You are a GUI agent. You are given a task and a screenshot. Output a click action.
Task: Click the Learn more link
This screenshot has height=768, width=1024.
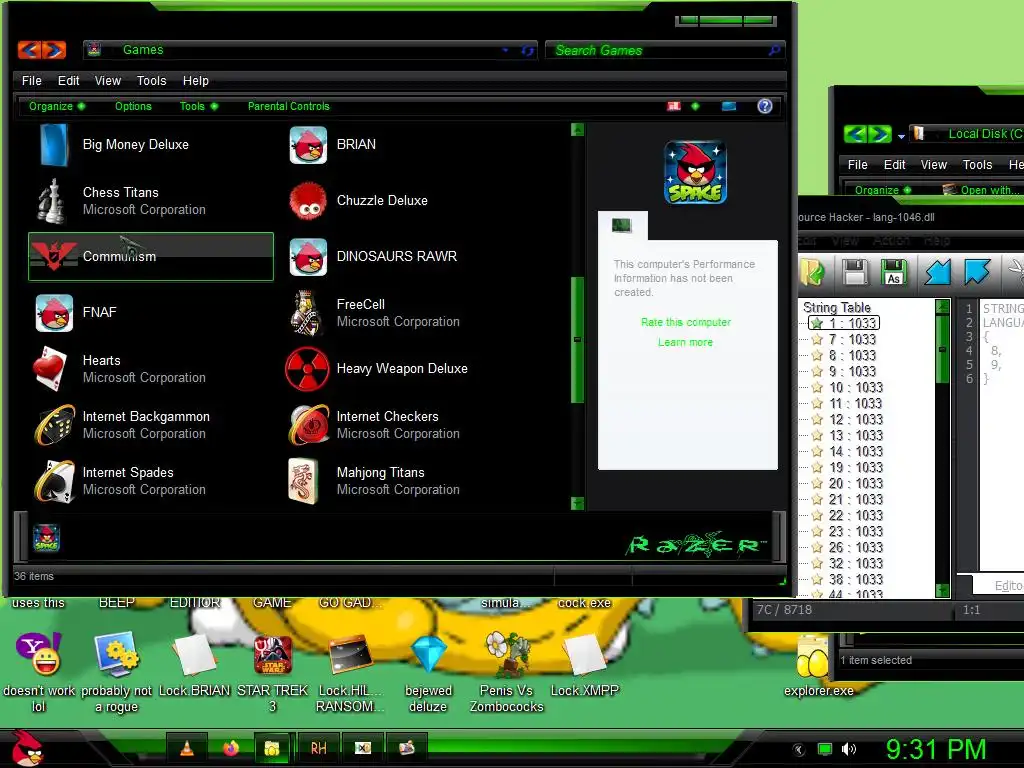685,342
